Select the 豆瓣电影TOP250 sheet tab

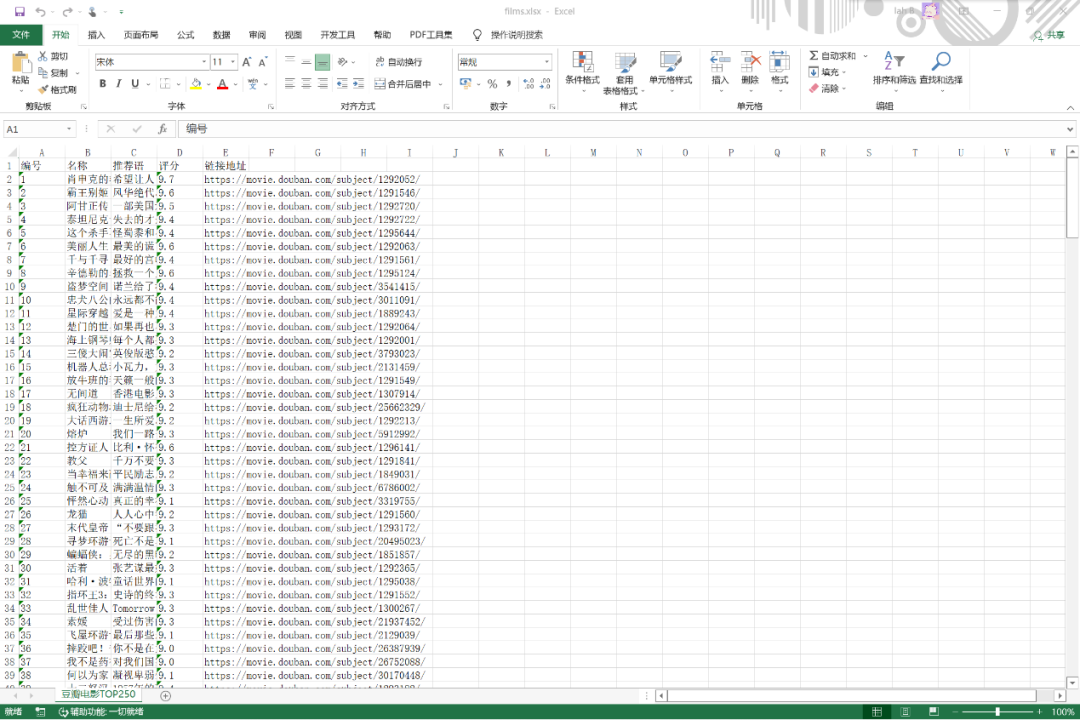(x=98, y=695)
